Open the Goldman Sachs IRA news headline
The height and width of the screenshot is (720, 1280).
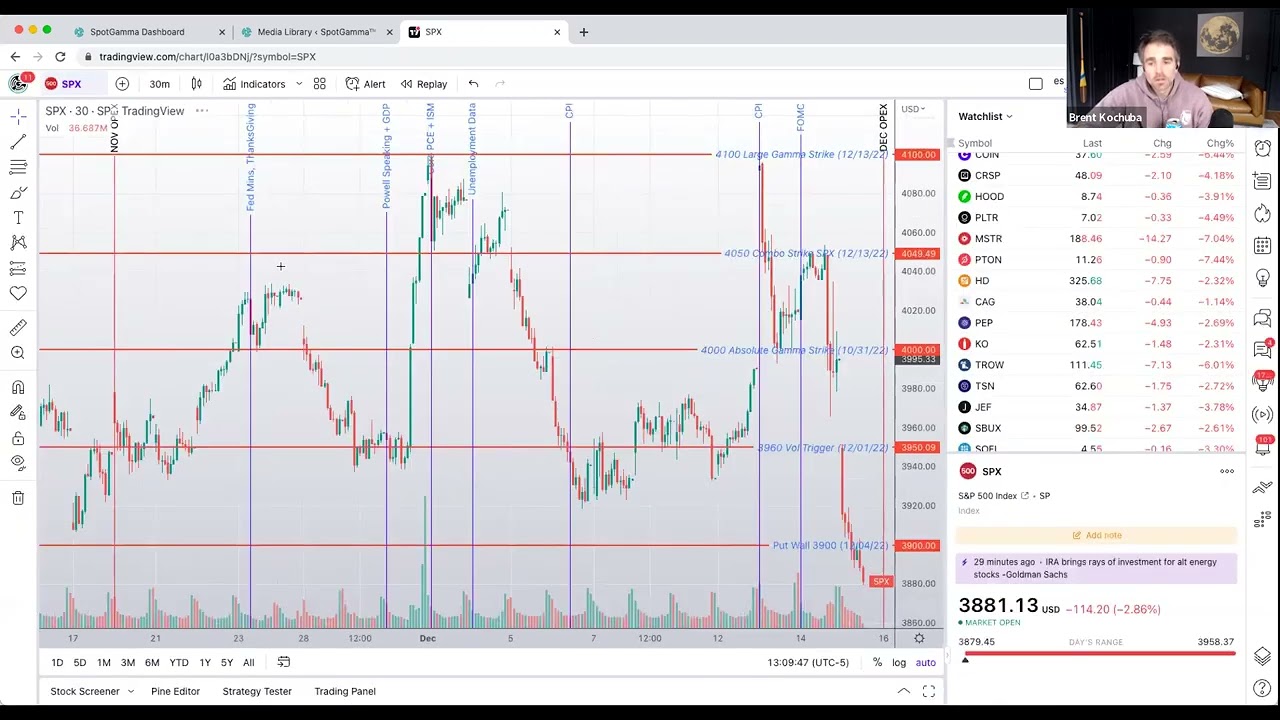point(1097,568)
